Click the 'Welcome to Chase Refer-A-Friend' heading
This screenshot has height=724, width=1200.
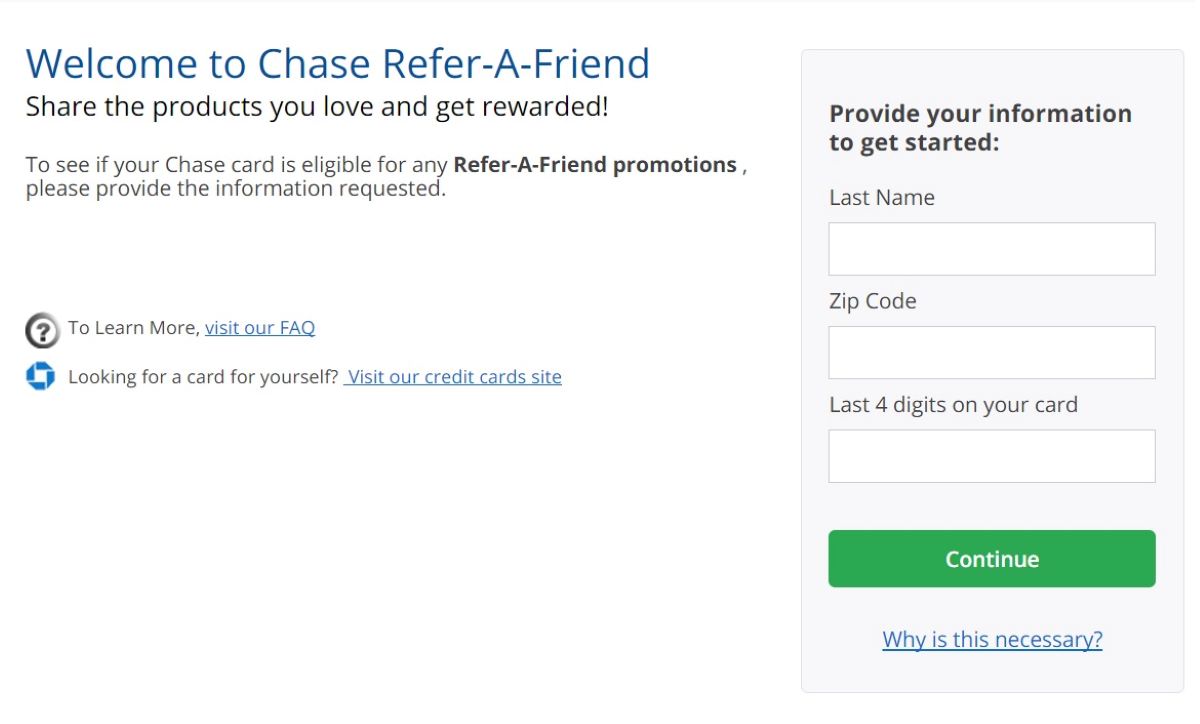coord(337,63)
